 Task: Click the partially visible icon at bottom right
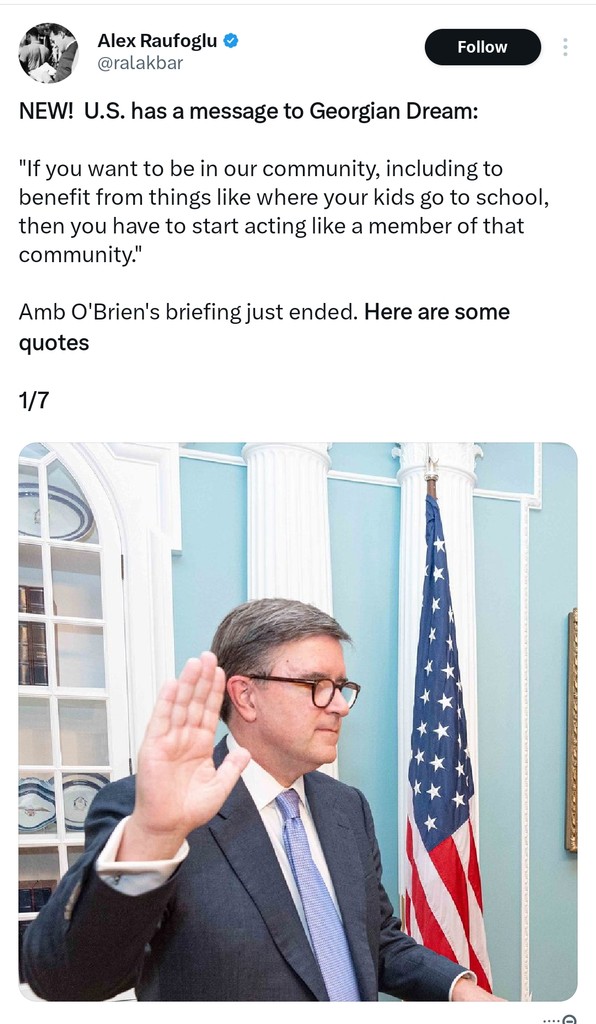point(569,1019)
